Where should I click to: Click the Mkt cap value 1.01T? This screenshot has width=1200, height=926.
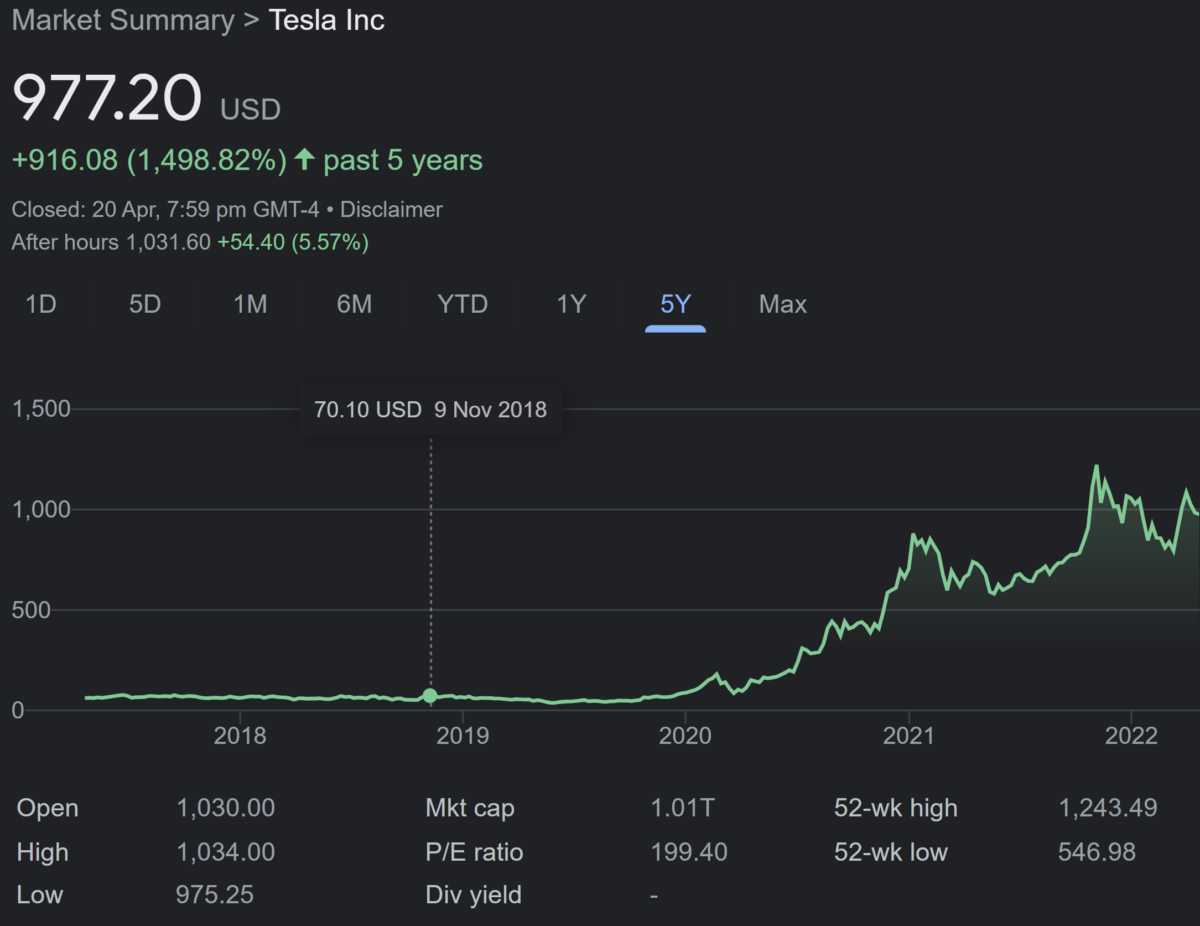683,808
